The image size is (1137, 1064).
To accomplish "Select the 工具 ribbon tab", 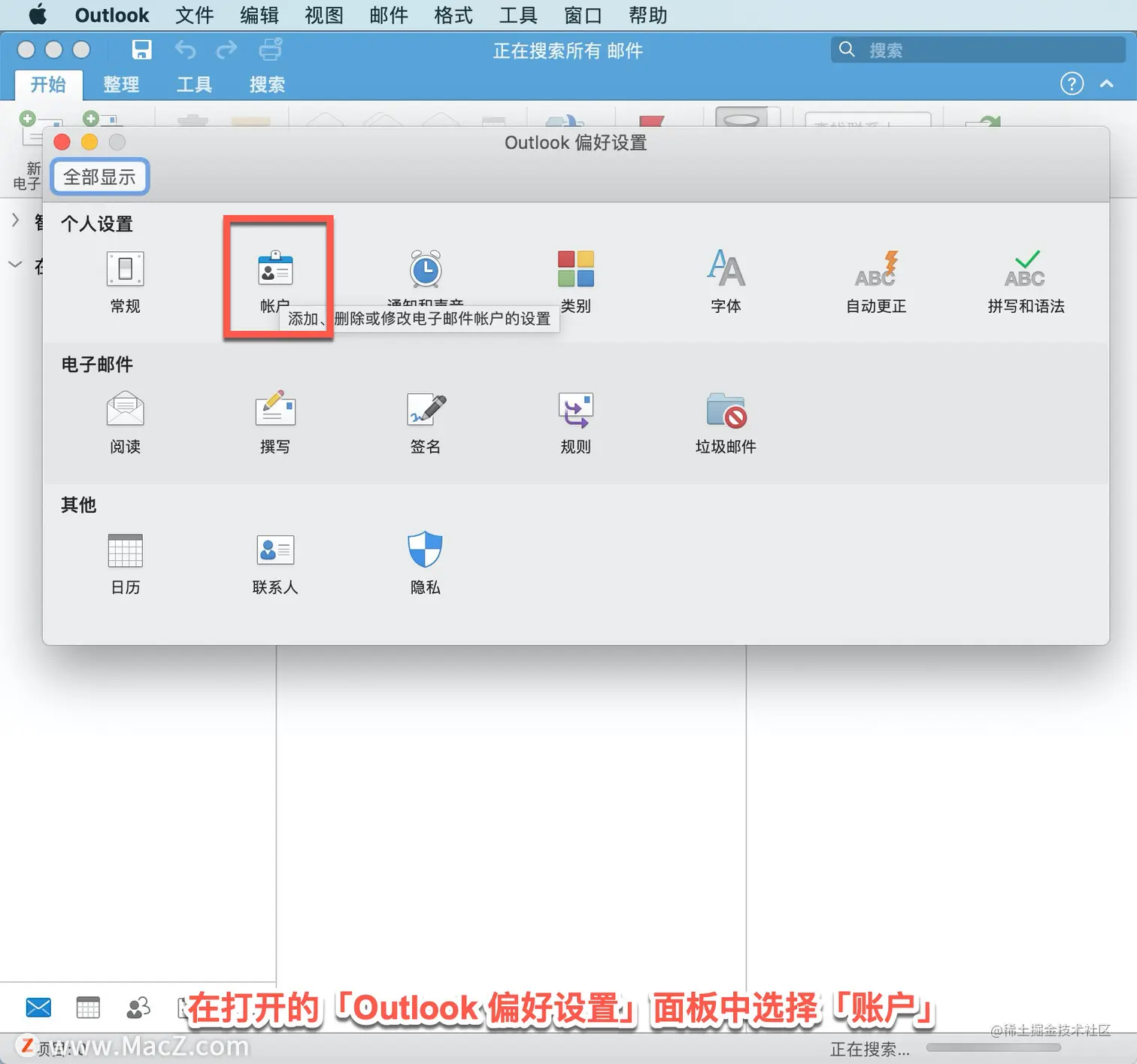I will [x=194, y=84].
